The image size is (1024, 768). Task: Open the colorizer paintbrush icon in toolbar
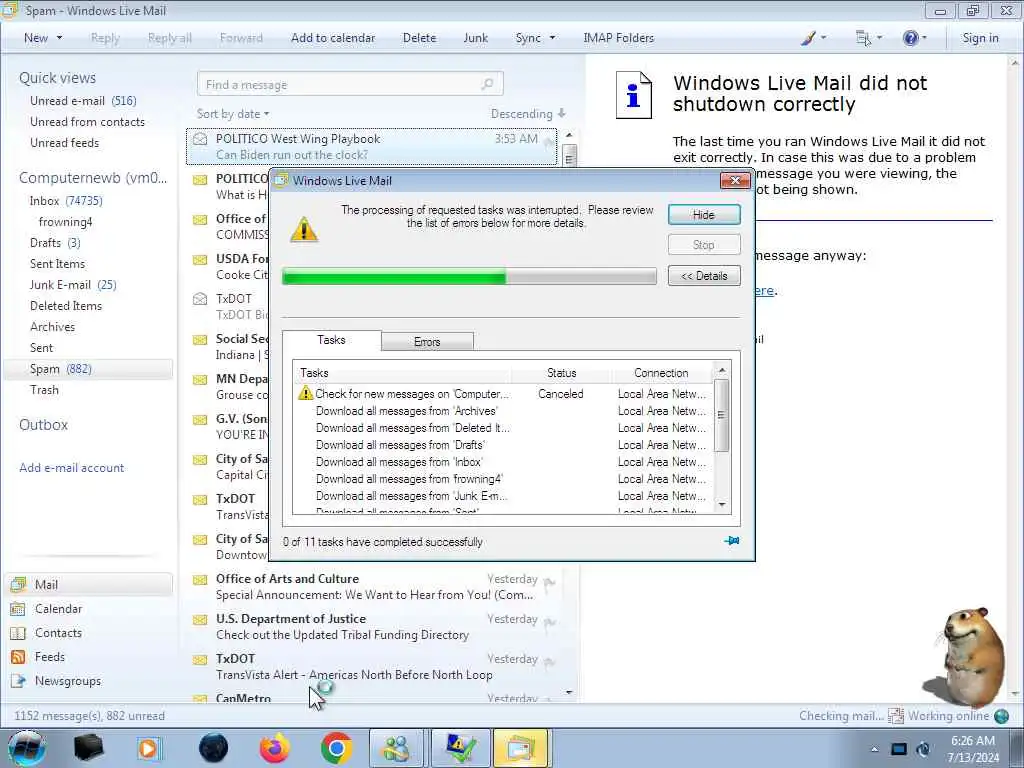tap(808, 38)
